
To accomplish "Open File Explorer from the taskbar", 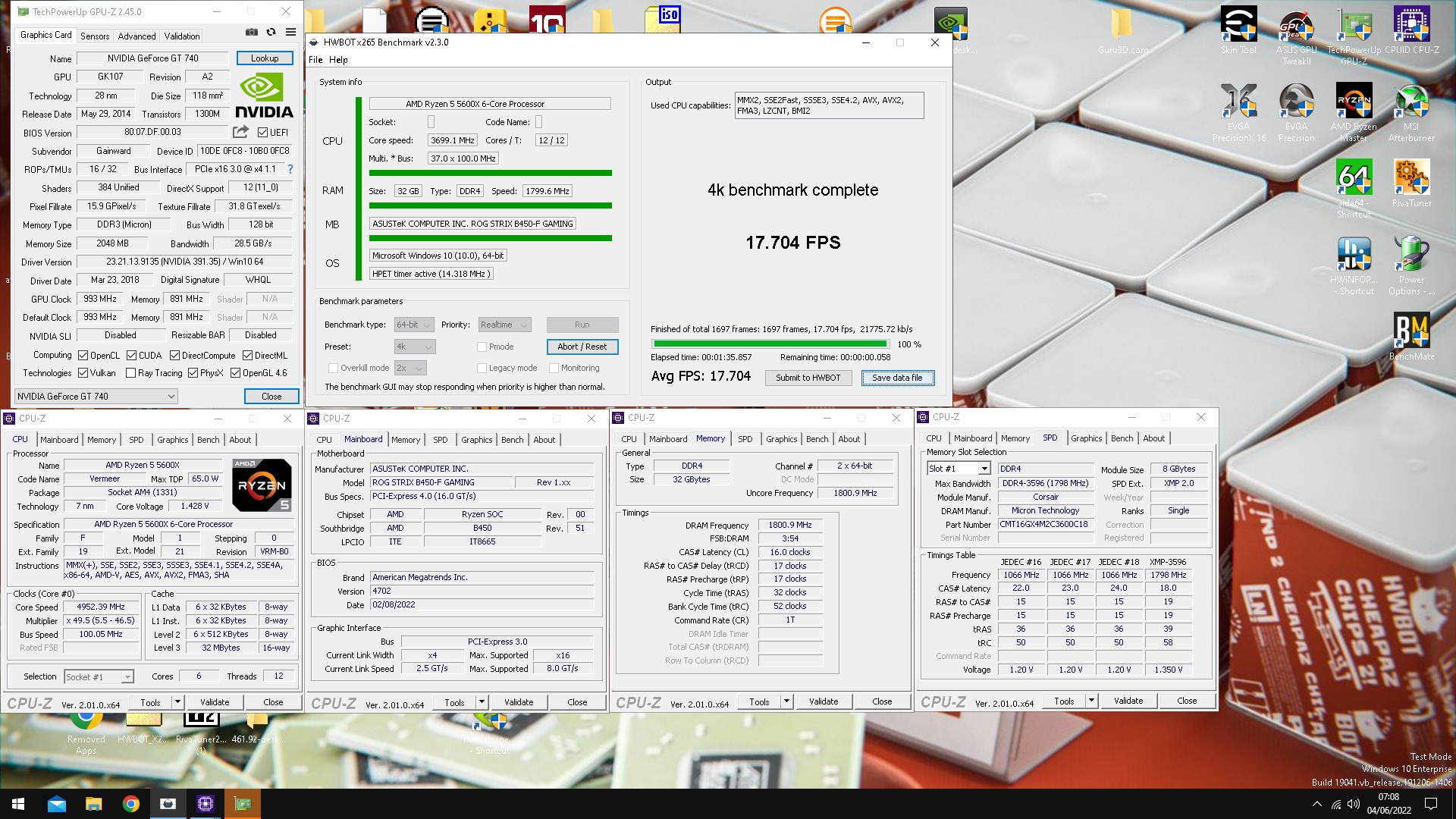I will coord(93,804).
